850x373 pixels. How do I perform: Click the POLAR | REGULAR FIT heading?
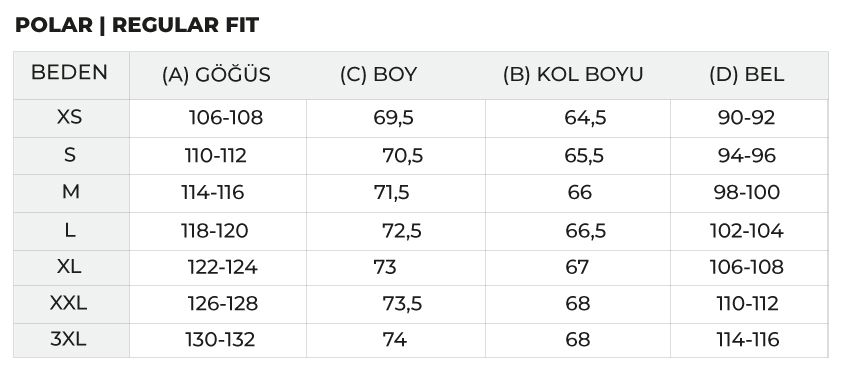(137, 25)
